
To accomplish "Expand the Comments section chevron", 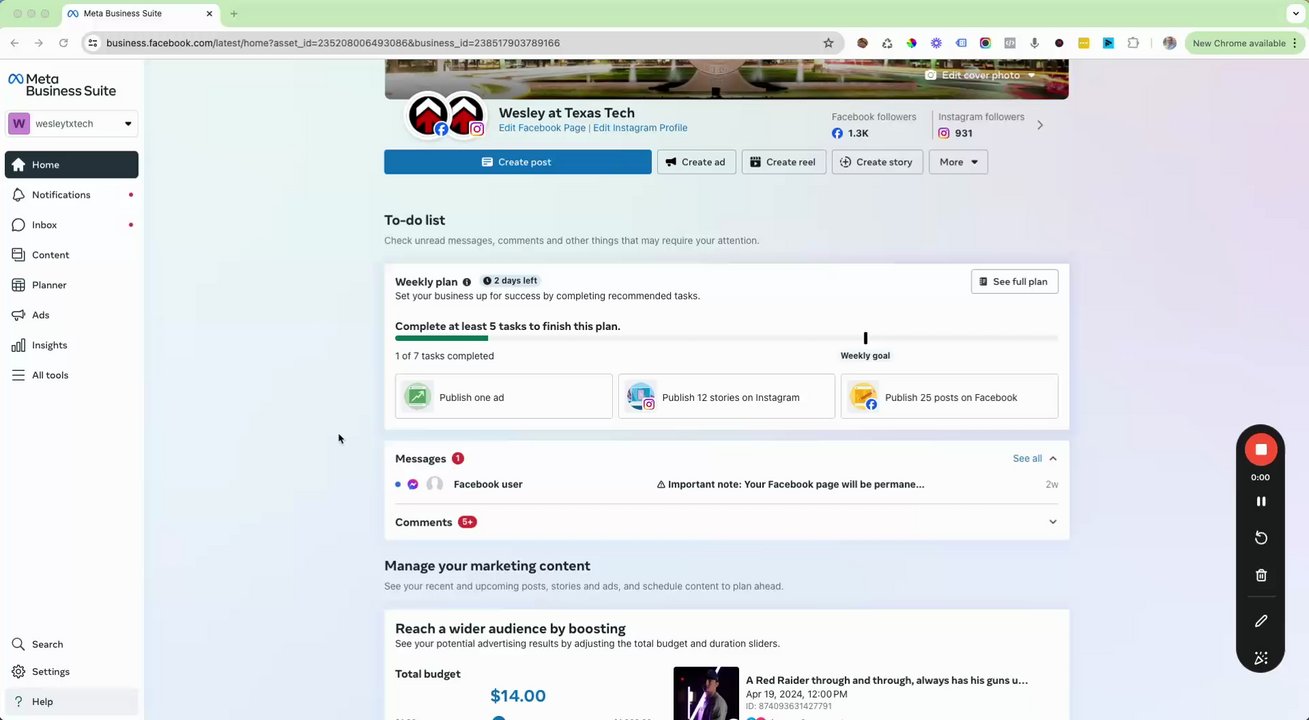I will point(1053,522).
